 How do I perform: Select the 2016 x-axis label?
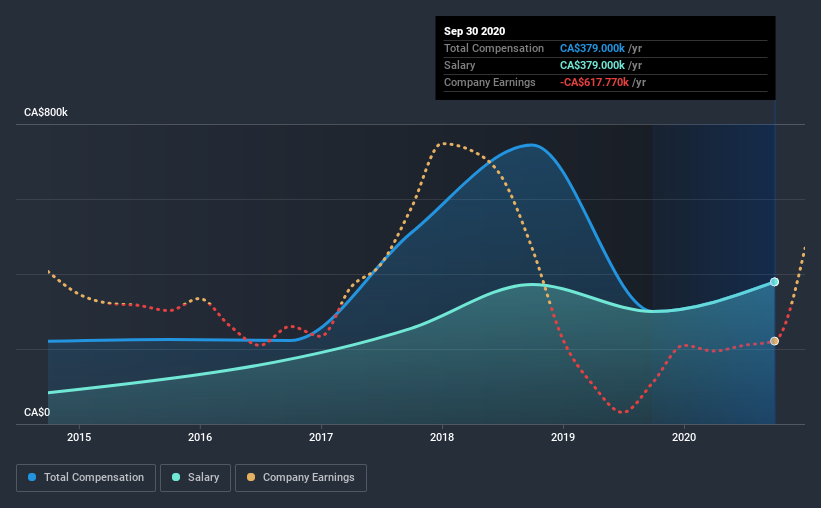[200, 437]
